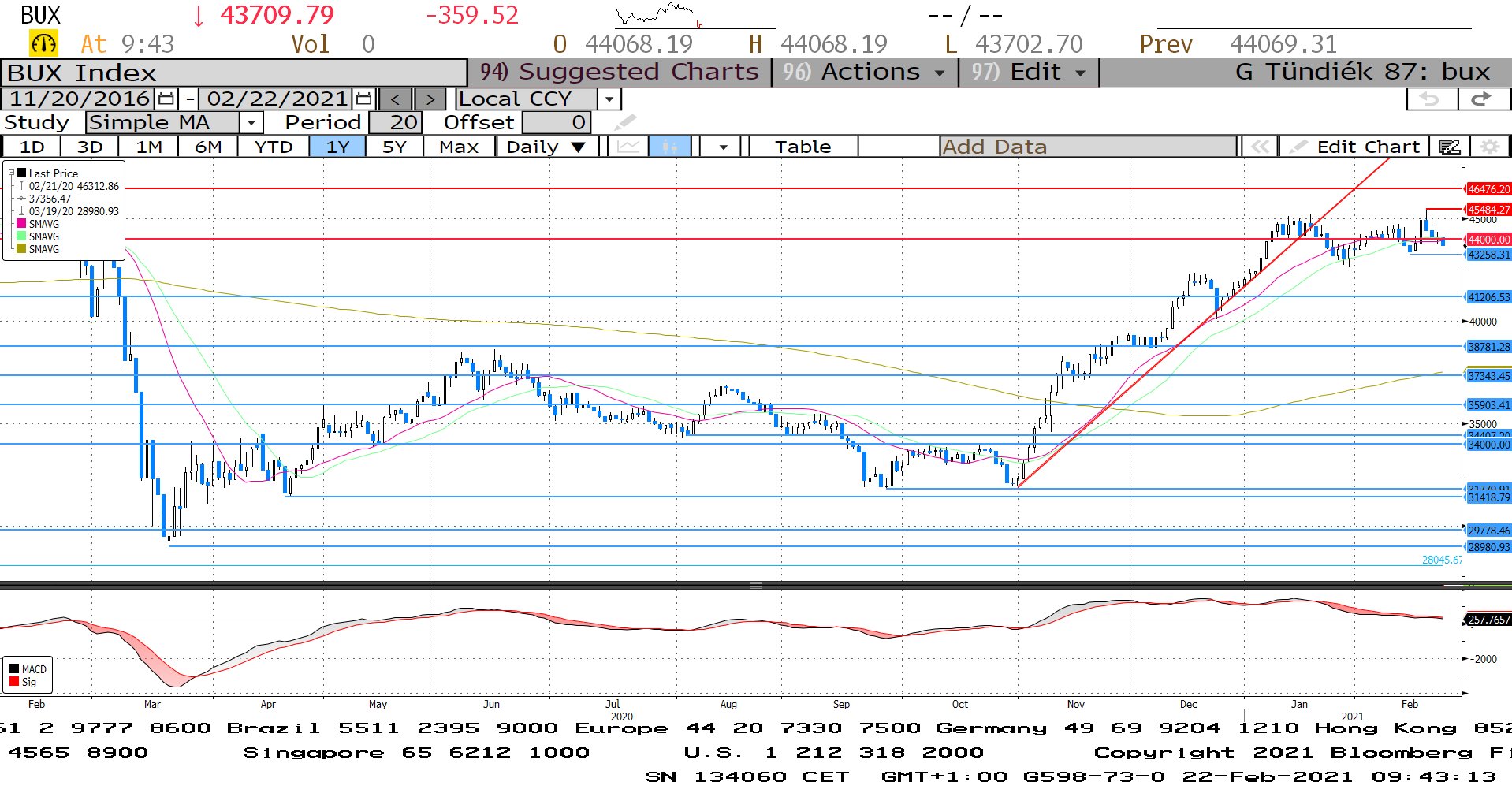Select the line chart type icon
The image size is (1512, 808).
pos(628,147)
